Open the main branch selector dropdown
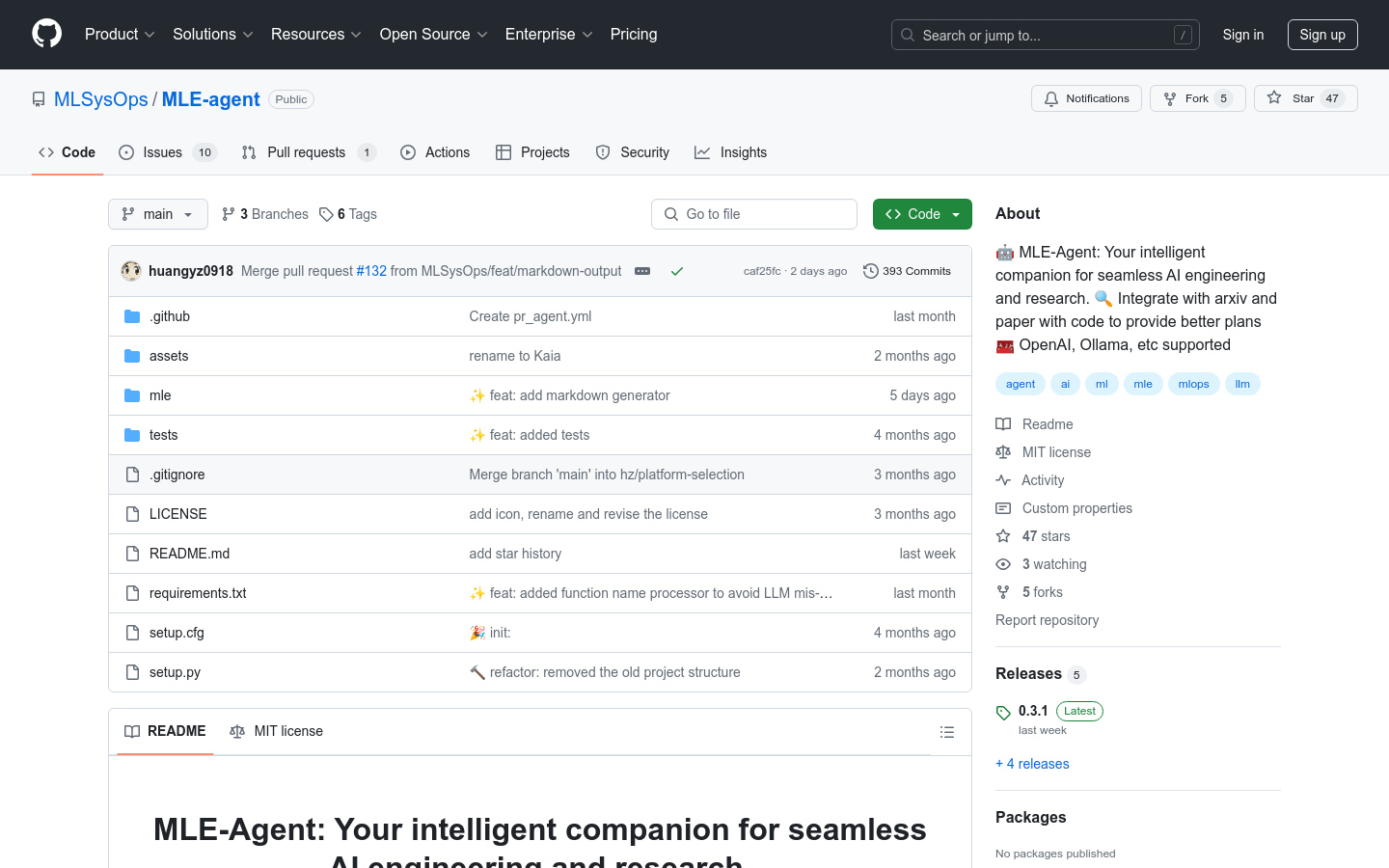This screenshot has height=868, width=1389. (x=158, y=214)
